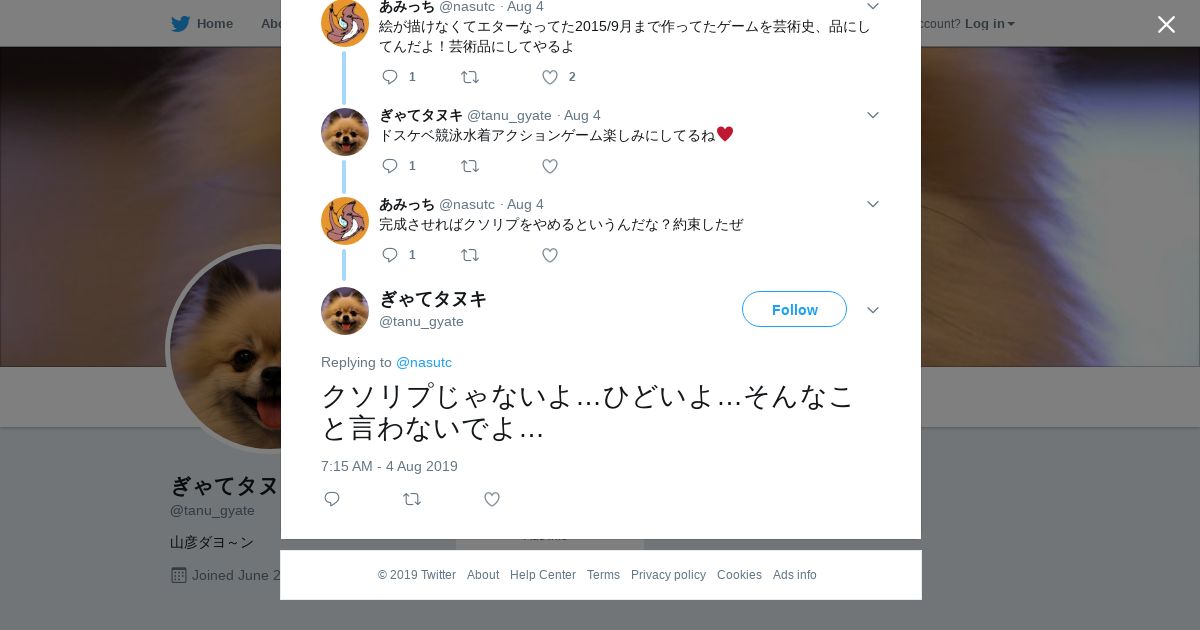Open the chevron menu beside the Follow button
Viewport: 1200px width, 630px height.
point(873,310)
